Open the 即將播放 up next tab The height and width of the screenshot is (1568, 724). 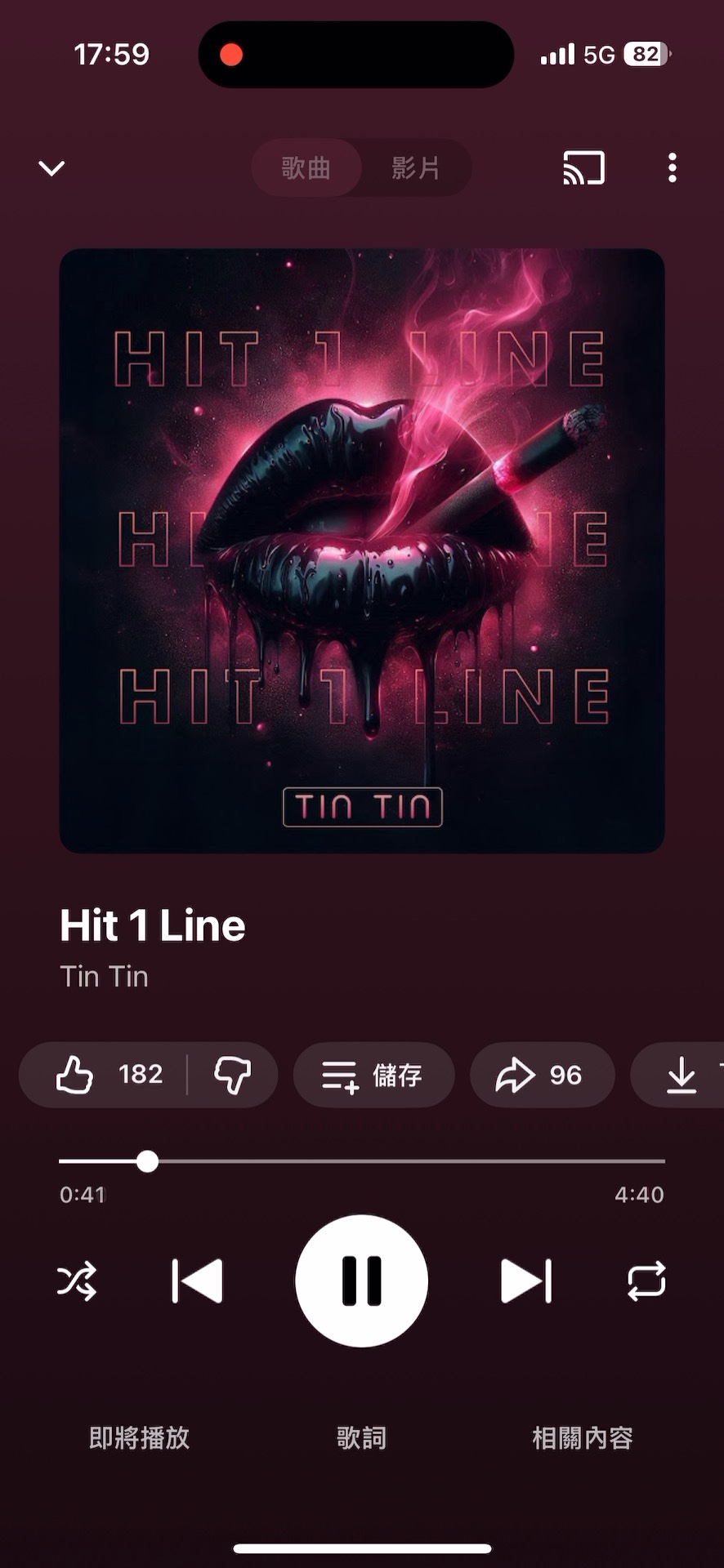pos(140,1438)
